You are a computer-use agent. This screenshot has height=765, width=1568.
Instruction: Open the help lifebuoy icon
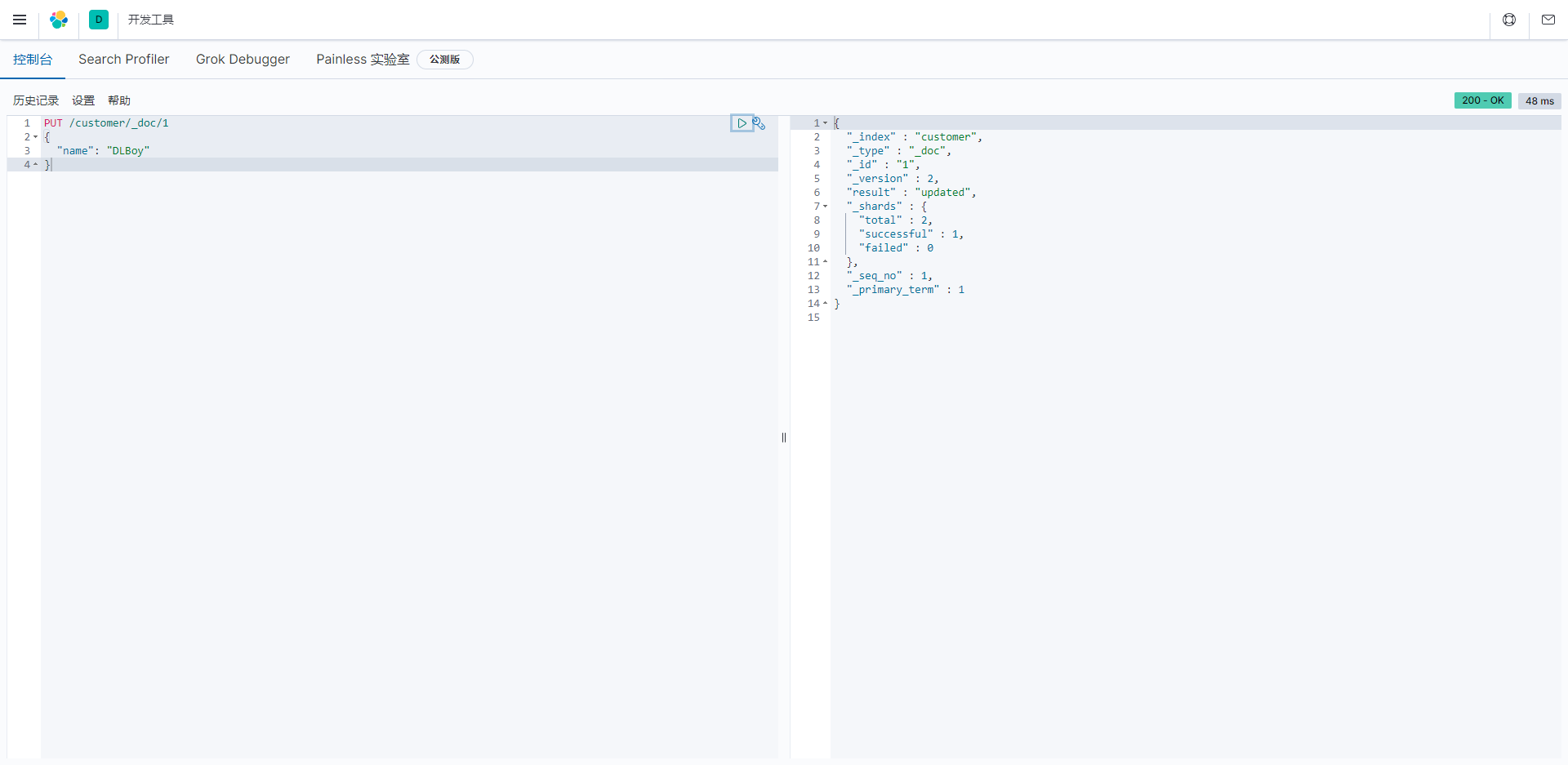tap(1509, 20)
